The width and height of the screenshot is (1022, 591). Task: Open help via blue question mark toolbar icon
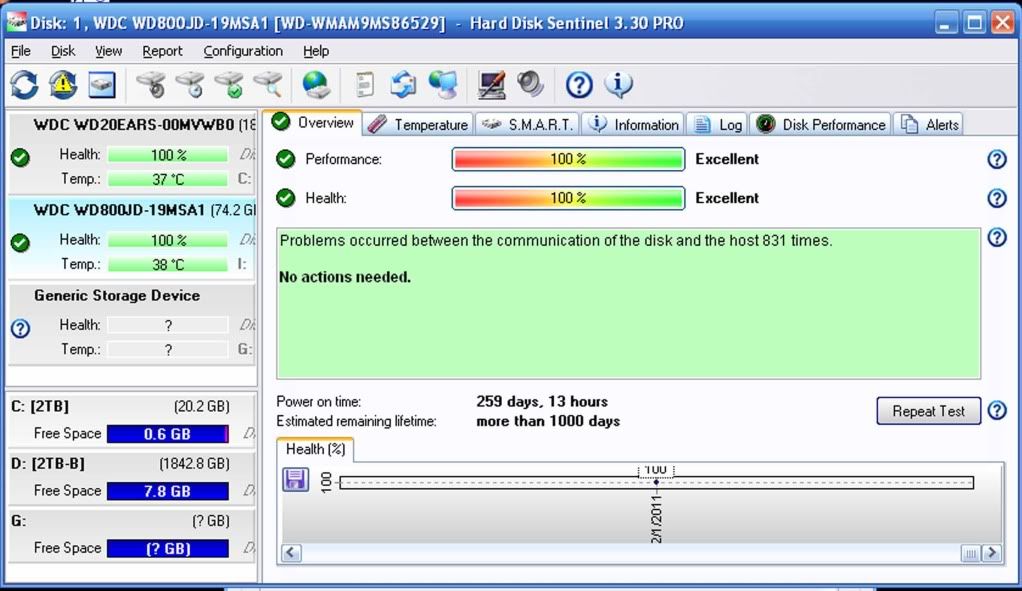[579, 85]
